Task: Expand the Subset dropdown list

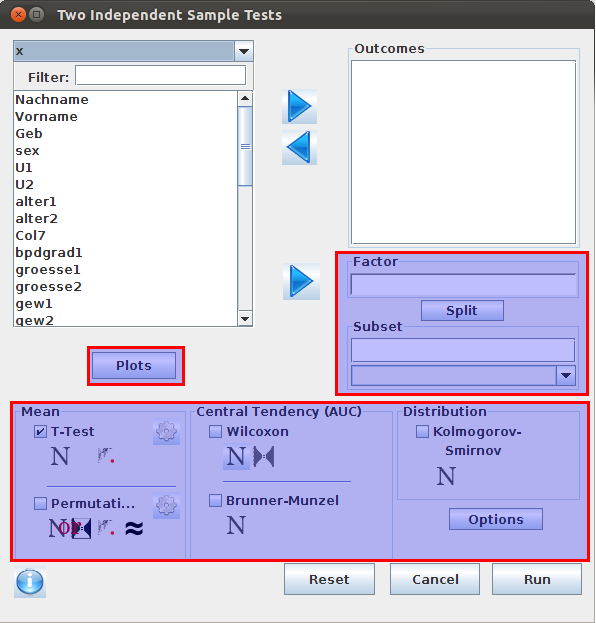Action: click(x=566, y=375)
